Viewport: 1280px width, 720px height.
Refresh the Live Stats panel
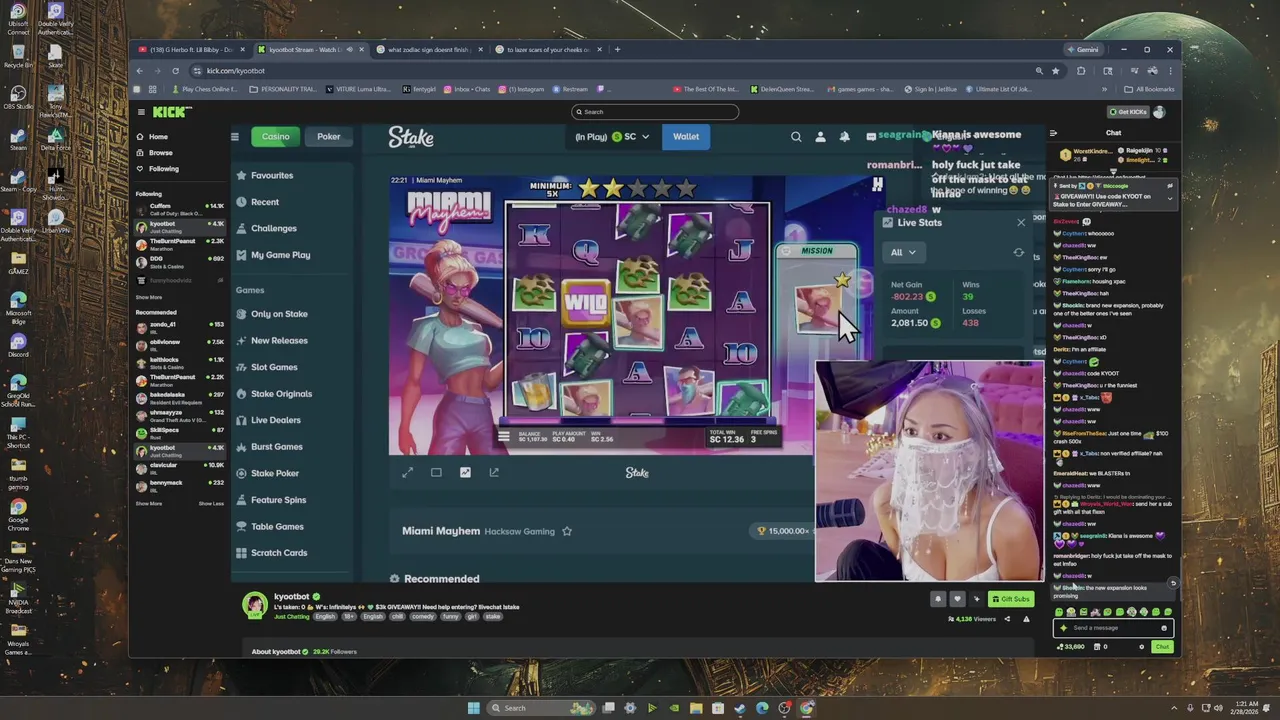(x=1019, y=253)
